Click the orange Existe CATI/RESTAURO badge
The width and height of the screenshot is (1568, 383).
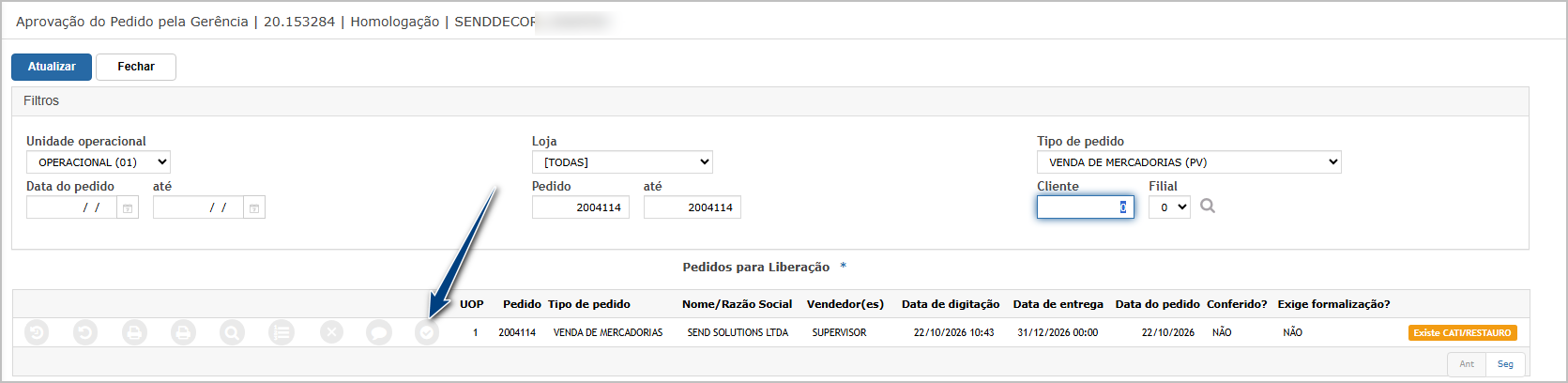click(x=1462, y=333)
